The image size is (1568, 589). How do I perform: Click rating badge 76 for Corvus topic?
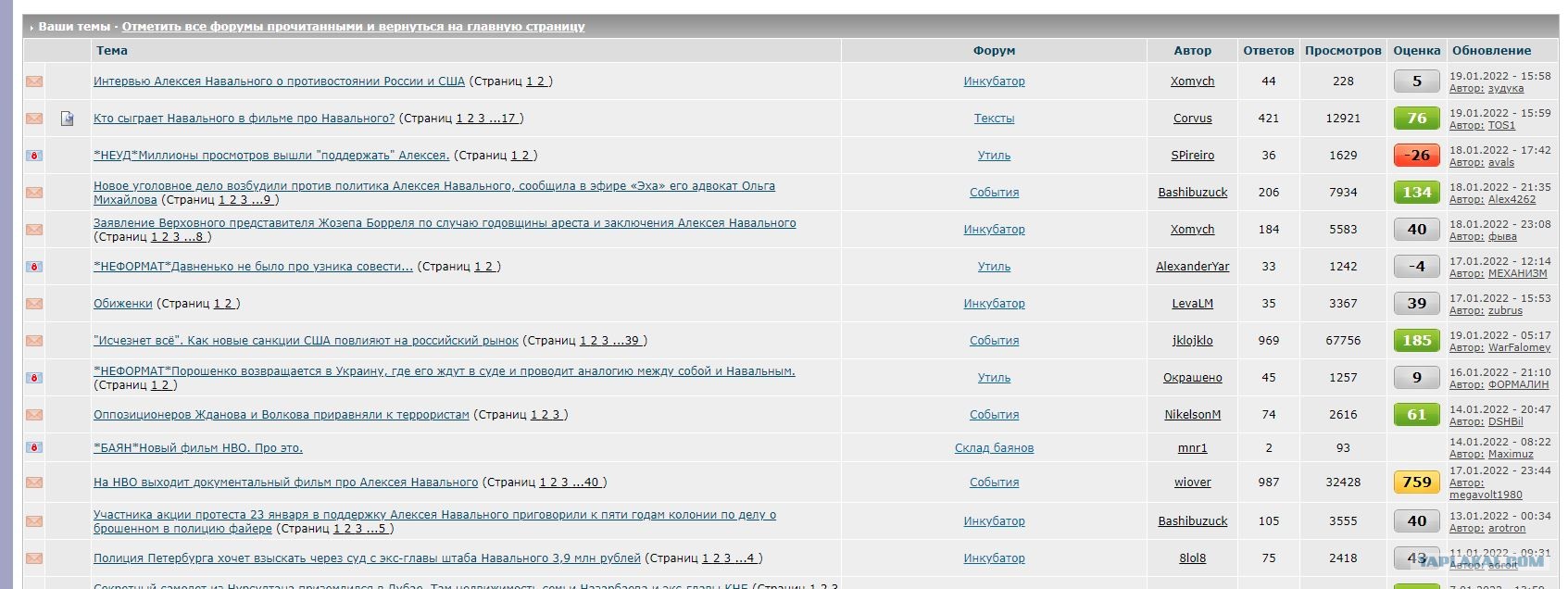pos(1417,119)
